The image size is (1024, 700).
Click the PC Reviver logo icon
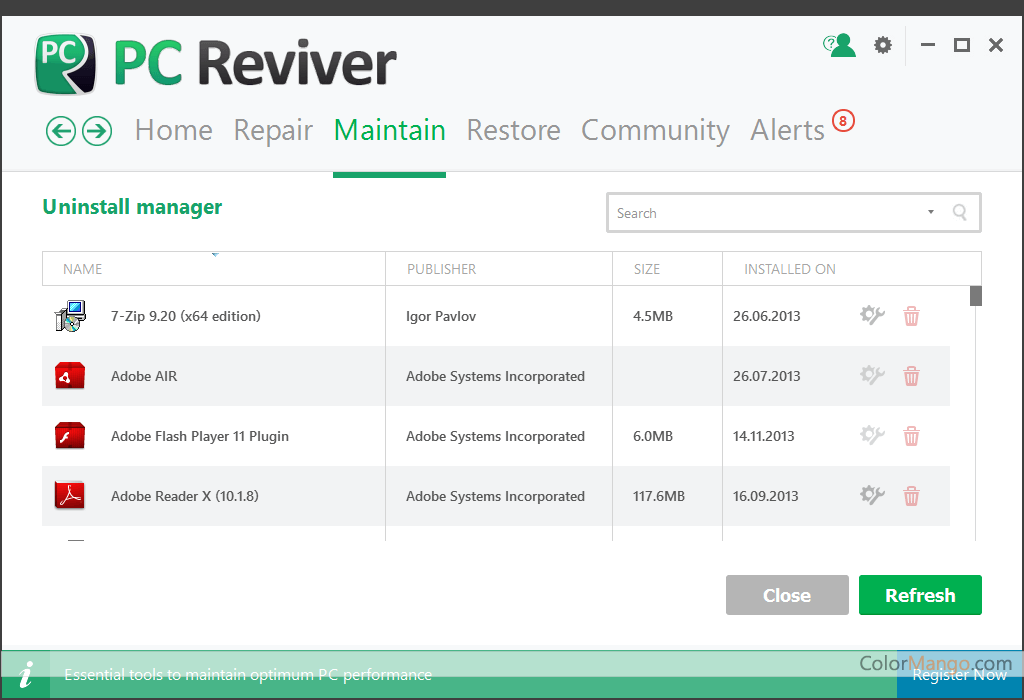pos(65,64)
